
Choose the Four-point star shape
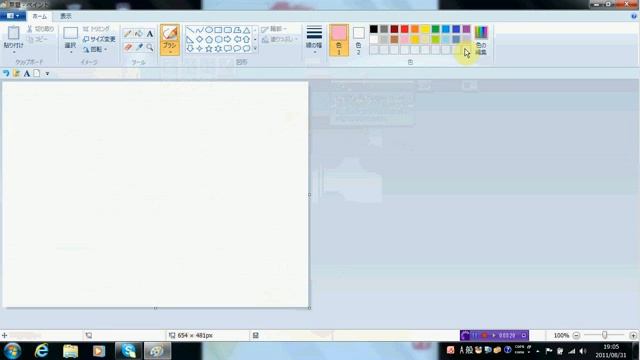199,49
